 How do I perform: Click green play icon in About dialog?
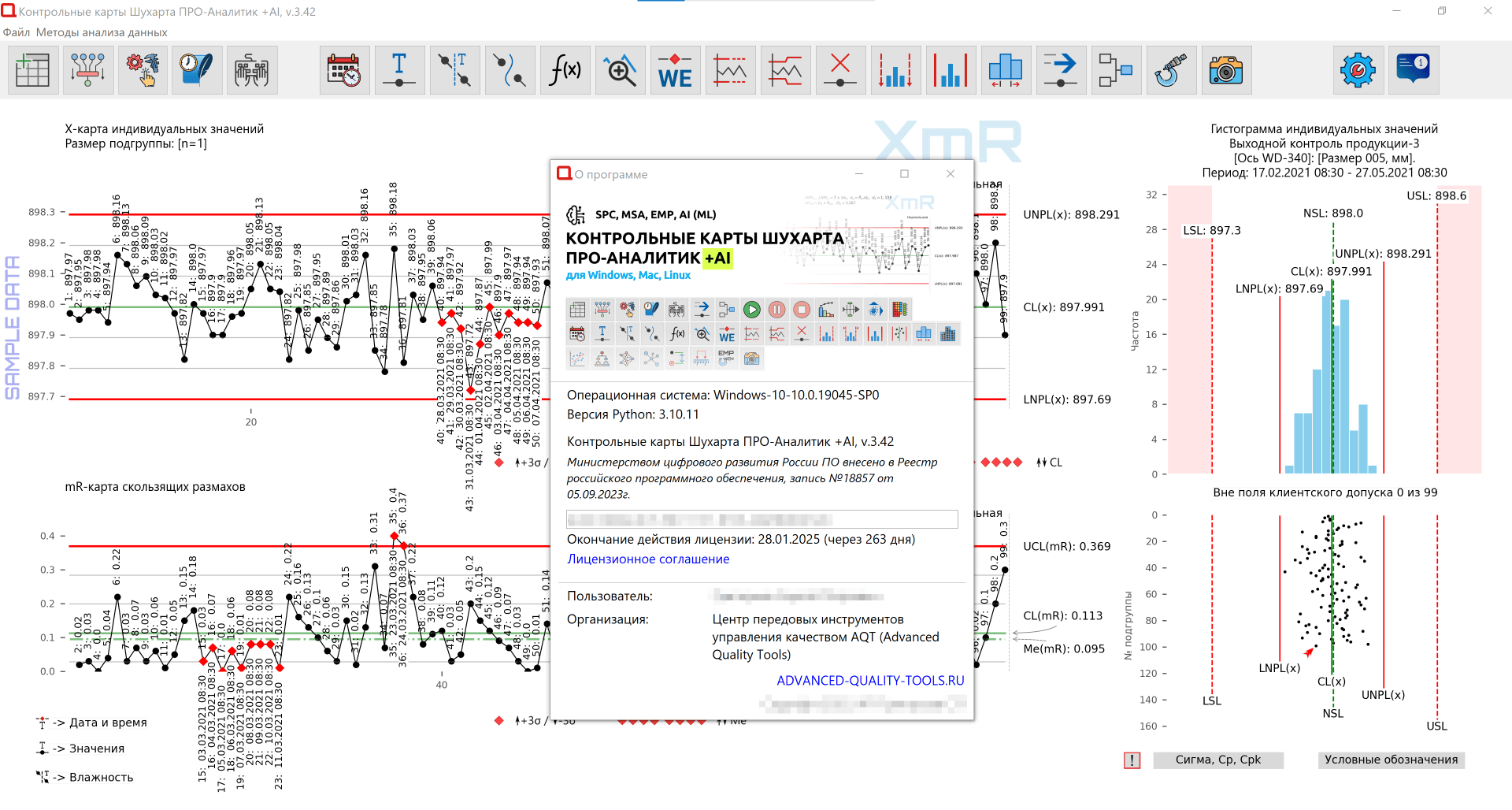[x=752, y=310]
